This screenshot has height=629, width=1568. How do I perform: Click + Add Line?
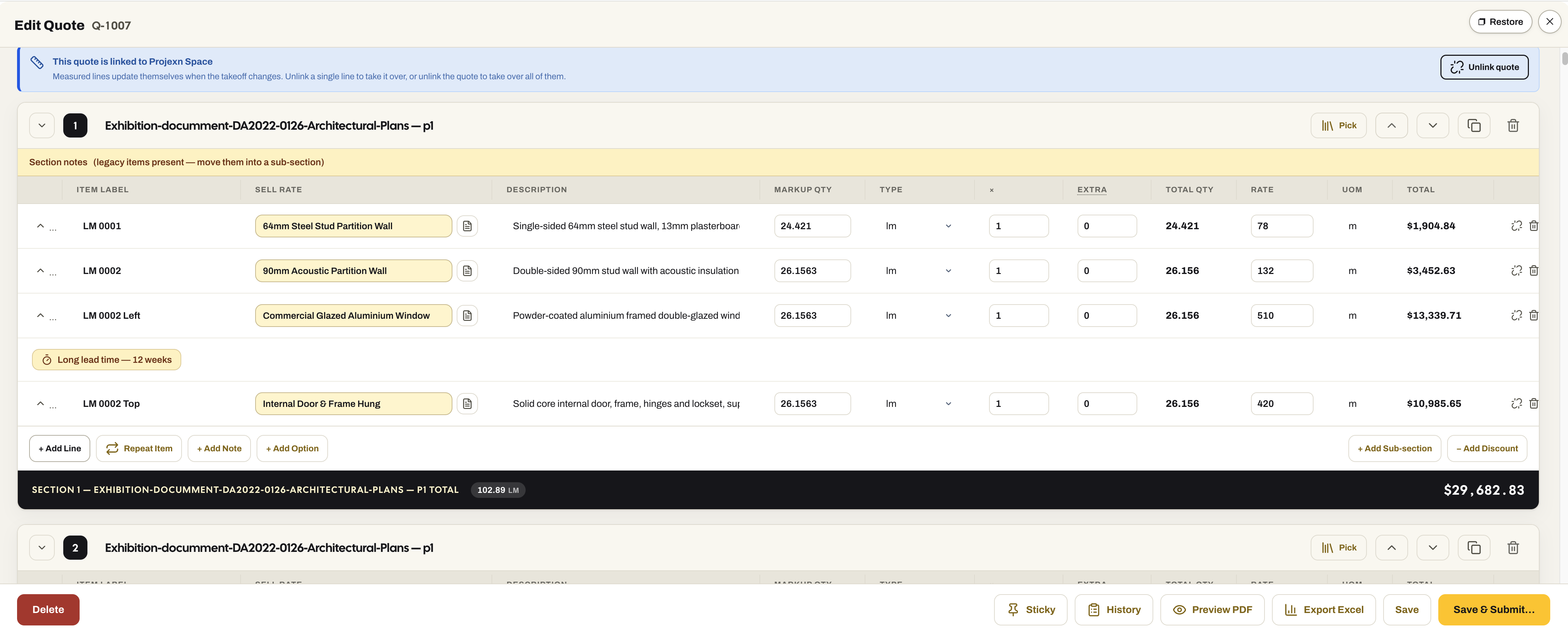point(60,448)
